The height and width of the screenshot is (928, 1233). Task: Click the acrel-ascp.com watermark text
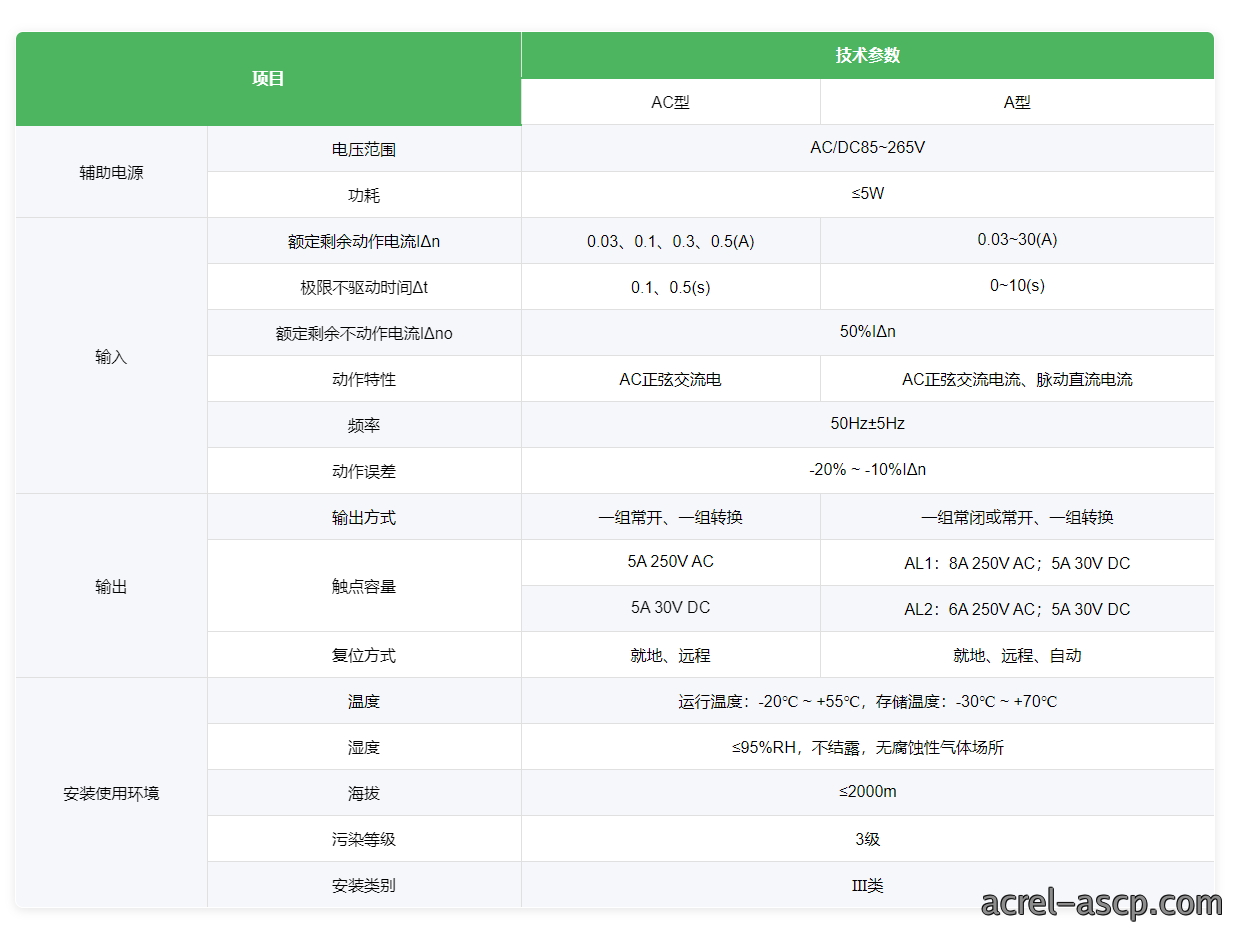pos(1101,903)
